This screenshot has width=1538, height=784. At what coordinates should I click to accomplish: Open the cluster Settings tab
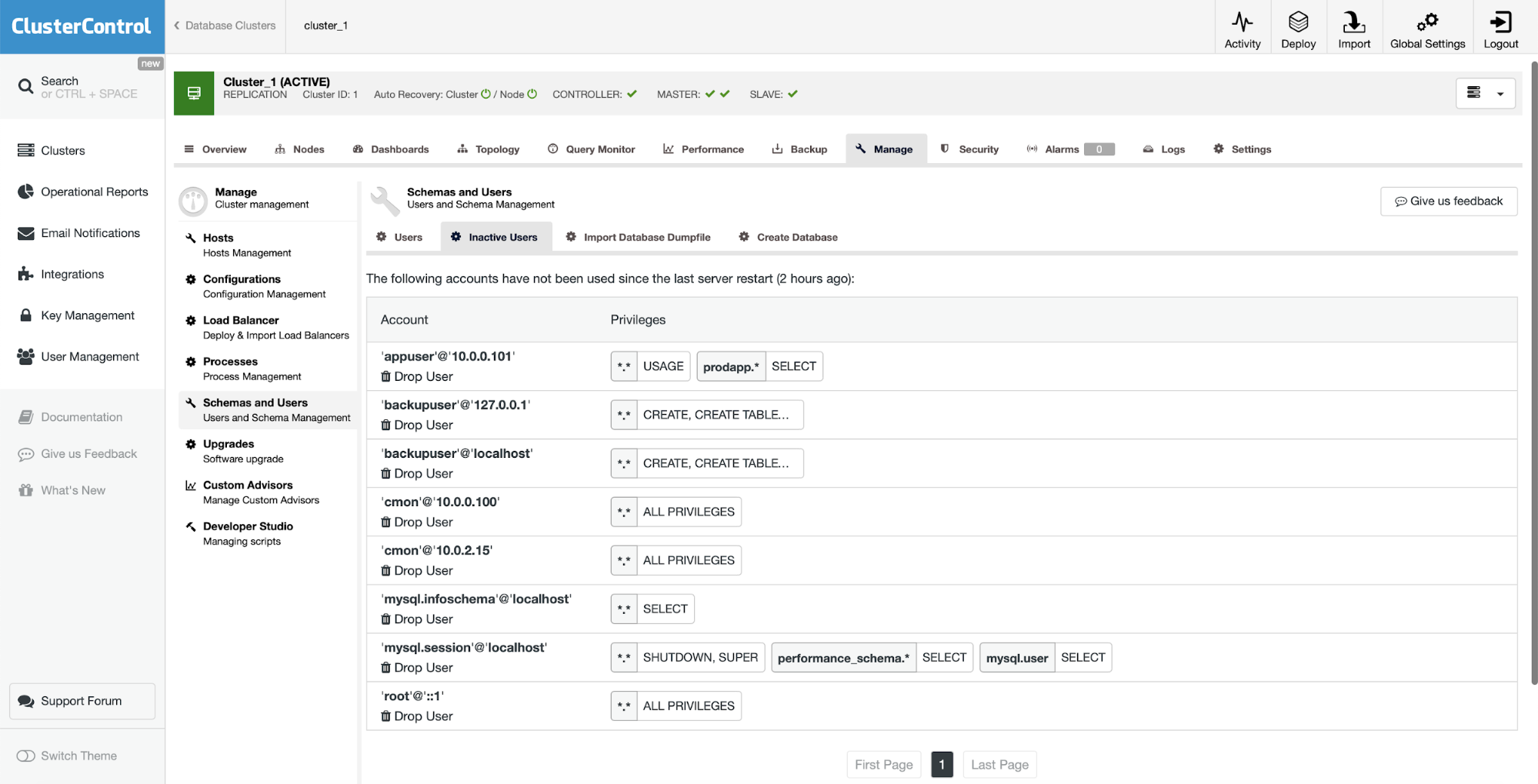click(x=1242, y=149)
